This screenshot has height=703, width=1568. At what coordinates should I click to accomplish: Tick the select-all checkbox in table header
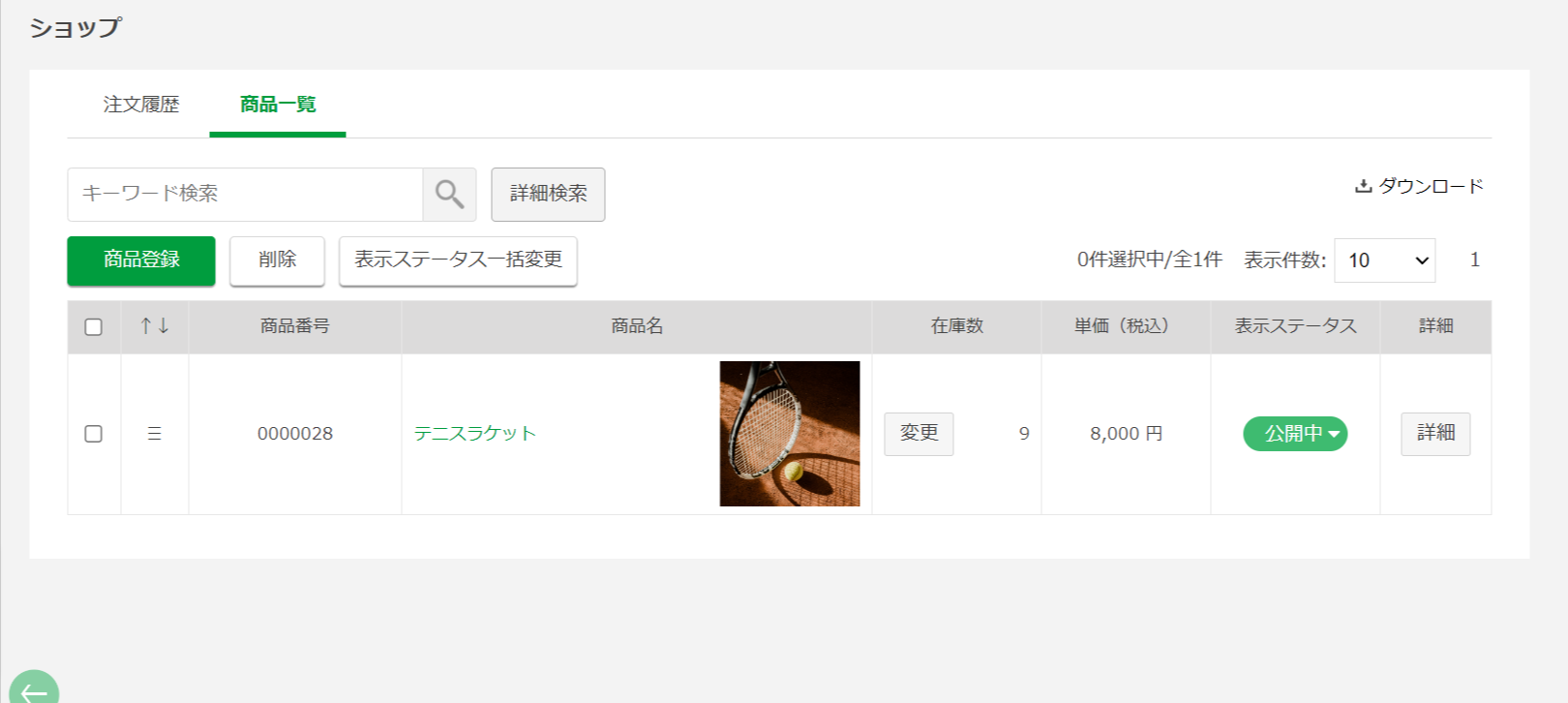click(94, 327)
